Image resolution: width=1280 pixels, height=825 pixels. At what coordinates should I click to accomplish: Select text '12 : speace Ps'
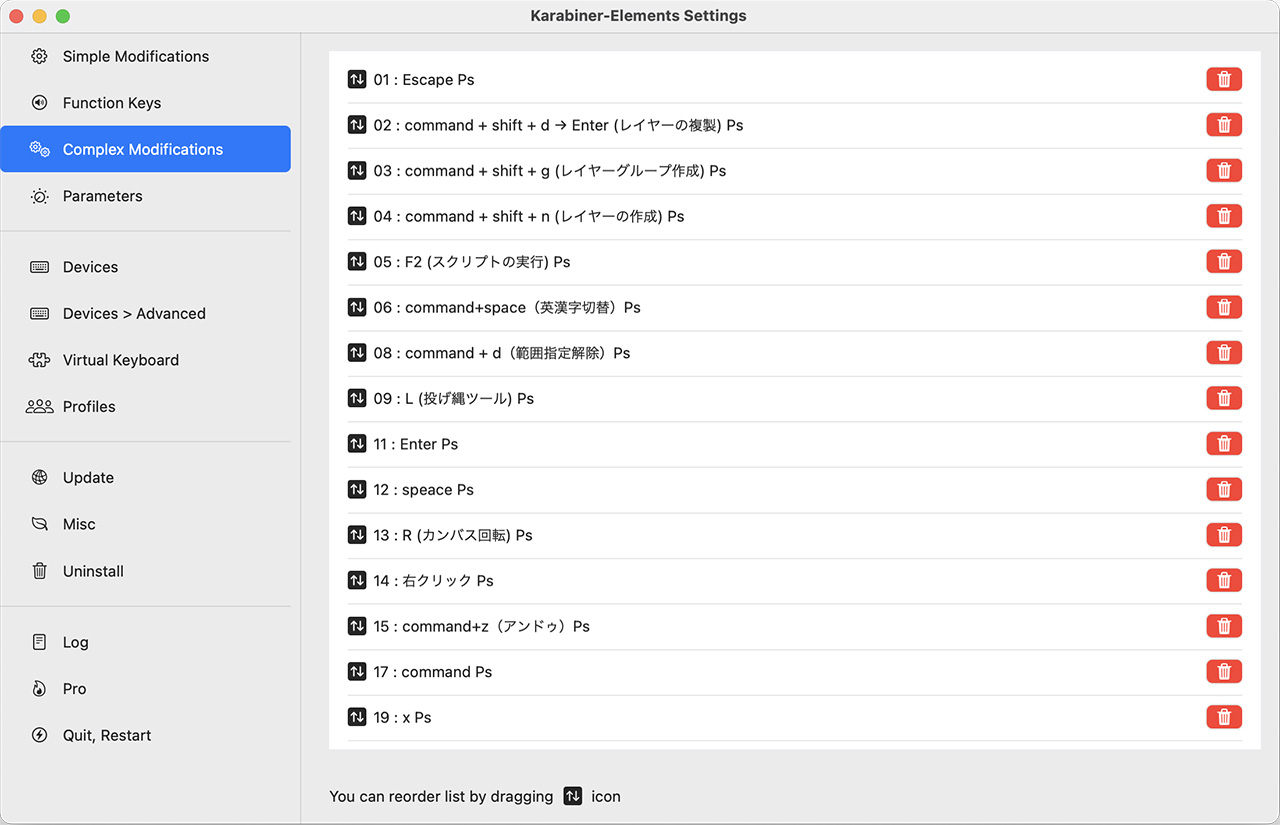424,490
